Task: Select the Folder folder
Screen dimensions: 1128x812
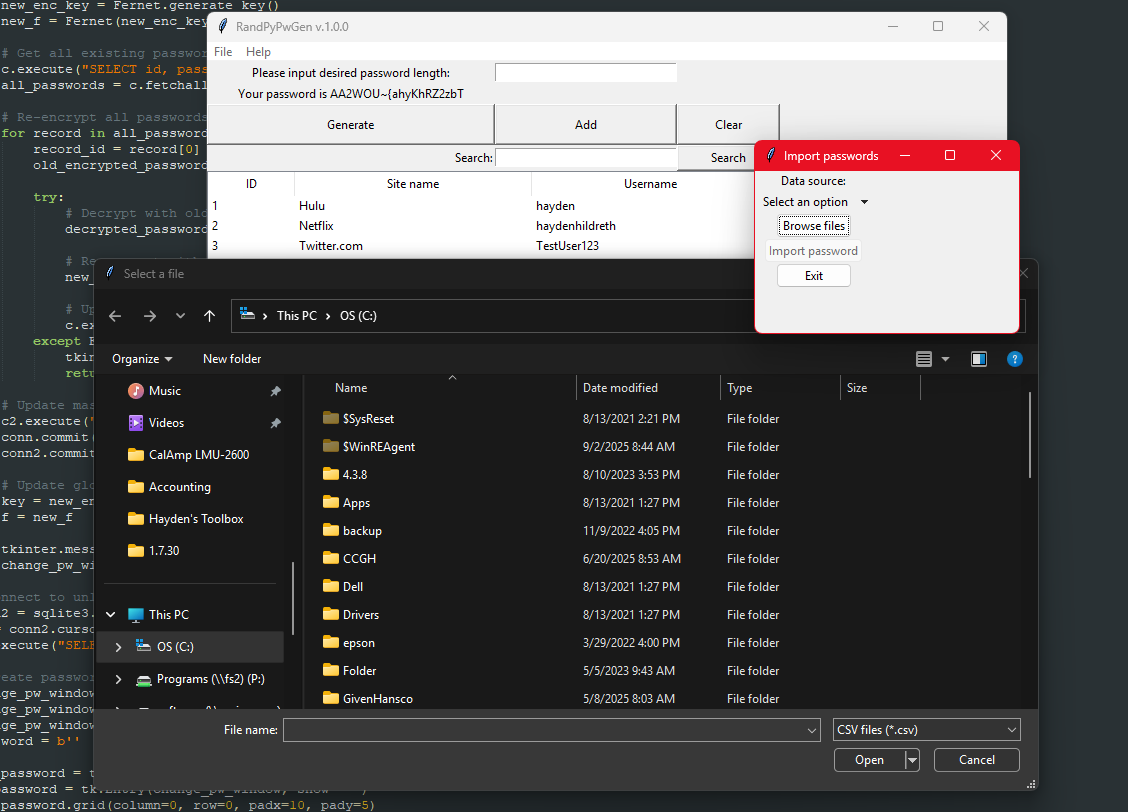Action: point(359,671)
